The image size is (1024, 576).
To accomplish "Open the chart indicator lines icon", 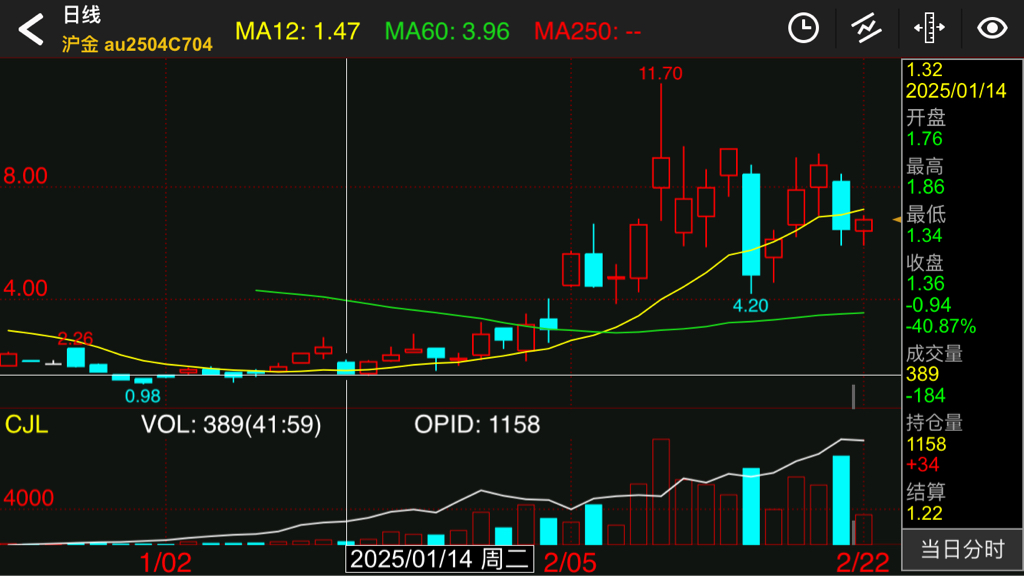I will tap(866, 29).
